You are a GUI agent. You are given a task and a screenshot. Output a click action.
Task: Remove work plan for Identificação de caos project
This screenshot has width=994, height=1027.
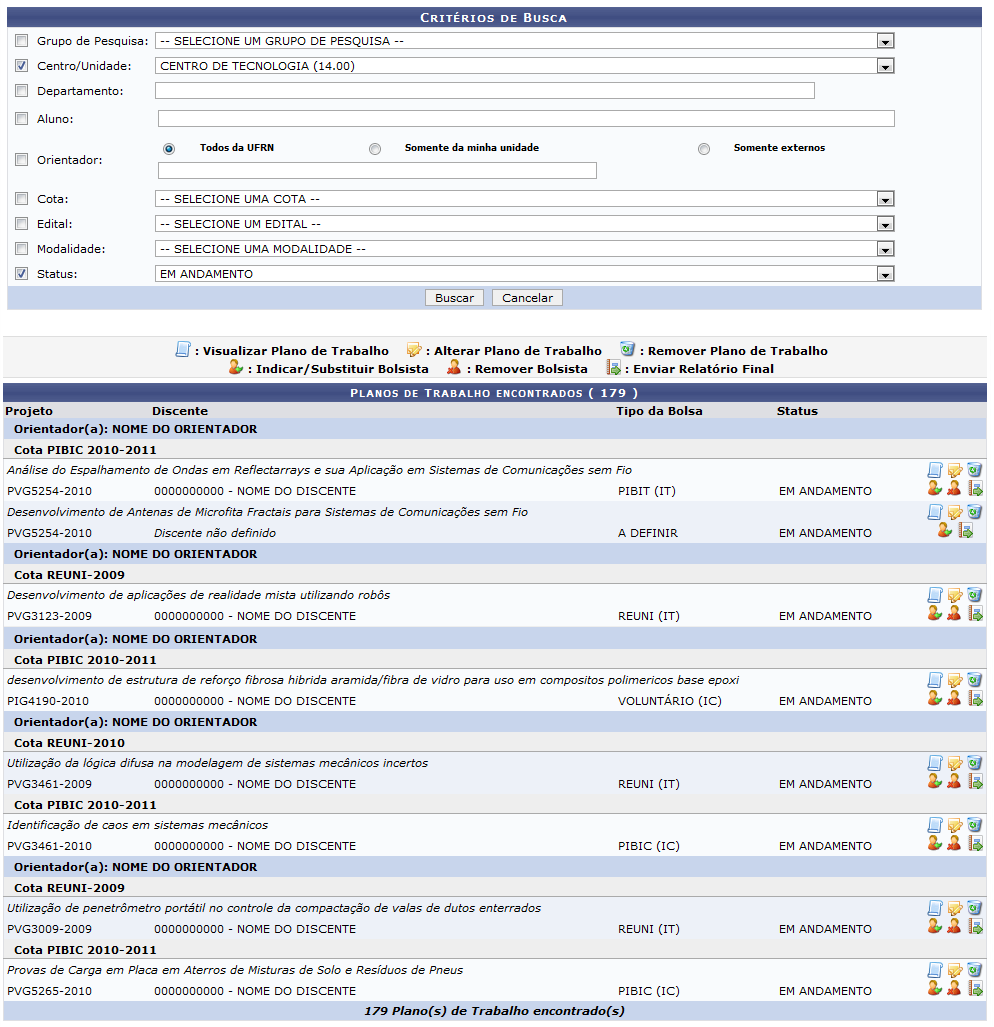coord(974,825)
